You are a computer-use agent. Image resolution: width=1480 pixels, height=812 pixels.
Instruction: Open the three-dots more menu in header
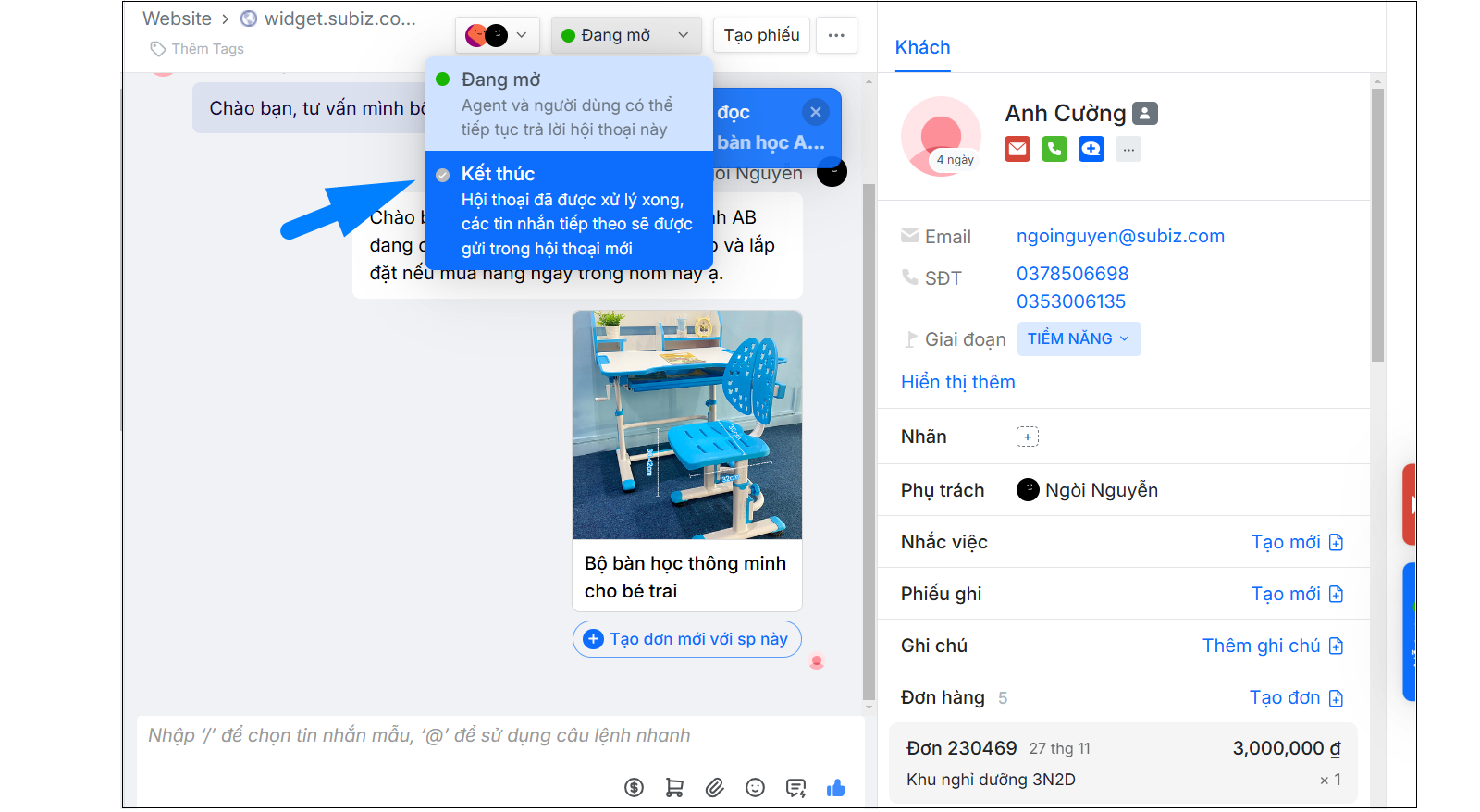836,35
